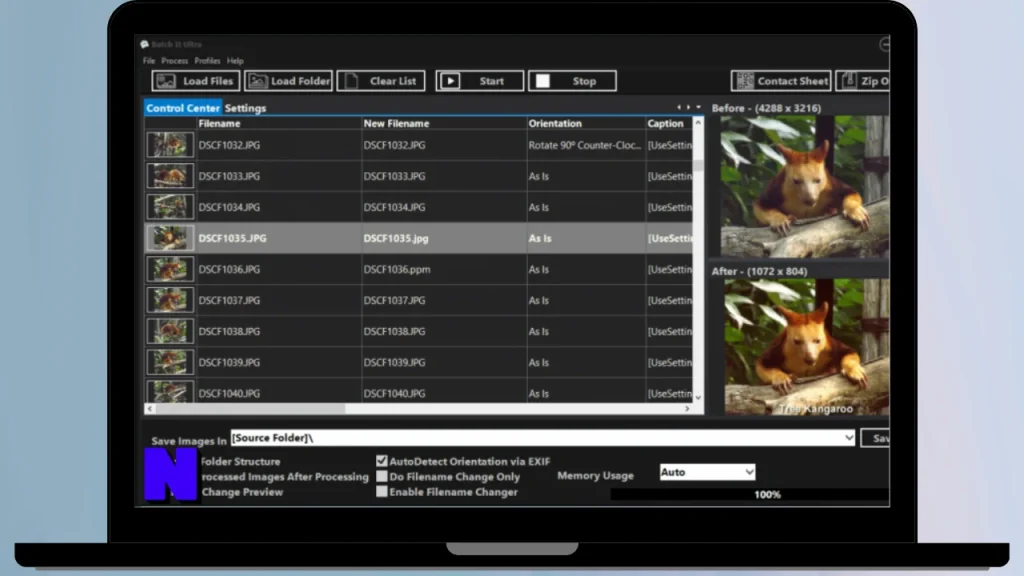Select thumbnail of DSCF1034.JPG
This screenshot has height=576, width=1024.
pos(170,207)
